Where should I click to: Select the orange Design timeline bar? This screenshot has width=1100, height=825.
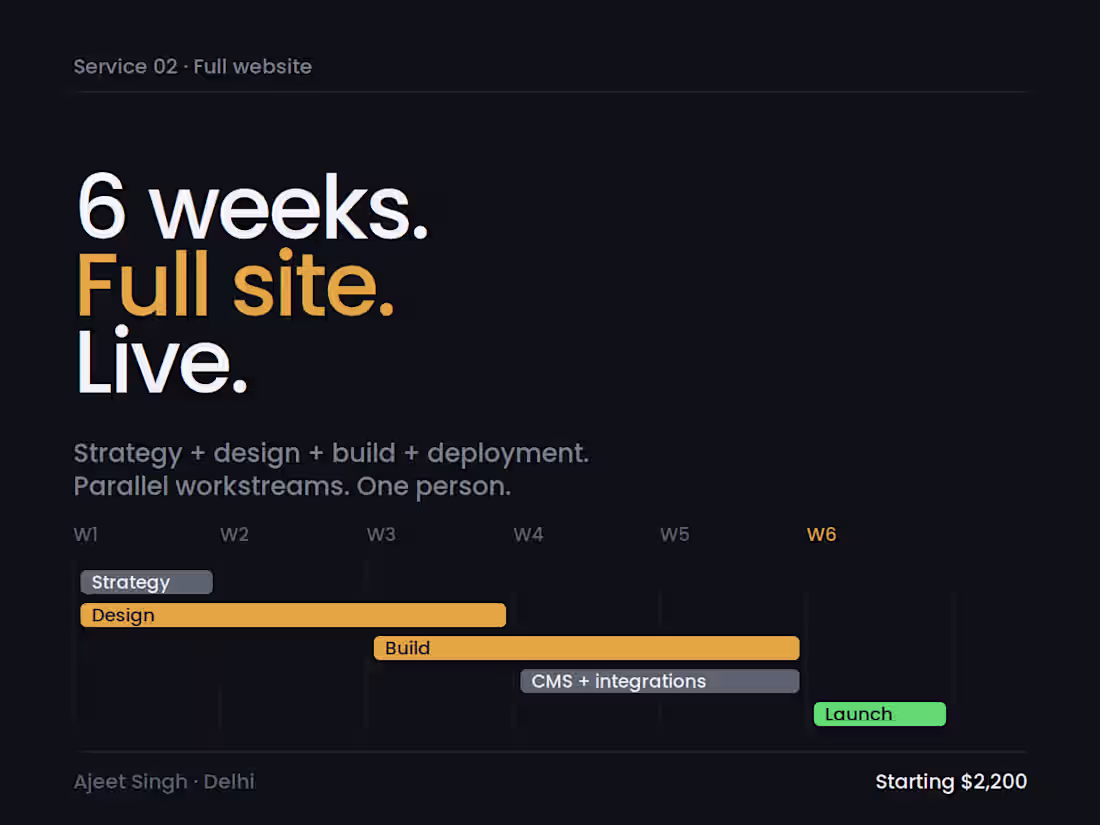[x=293, y=615]
